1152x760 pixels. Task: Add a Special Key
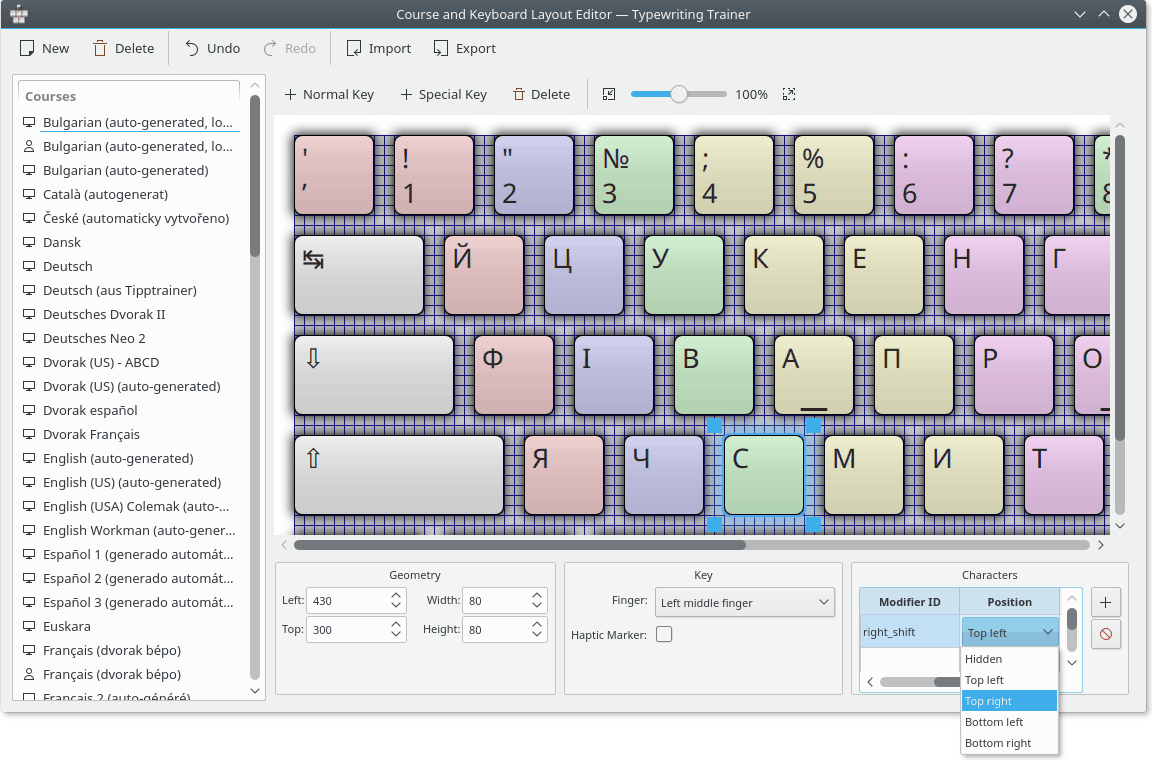(x=443, y=94)
